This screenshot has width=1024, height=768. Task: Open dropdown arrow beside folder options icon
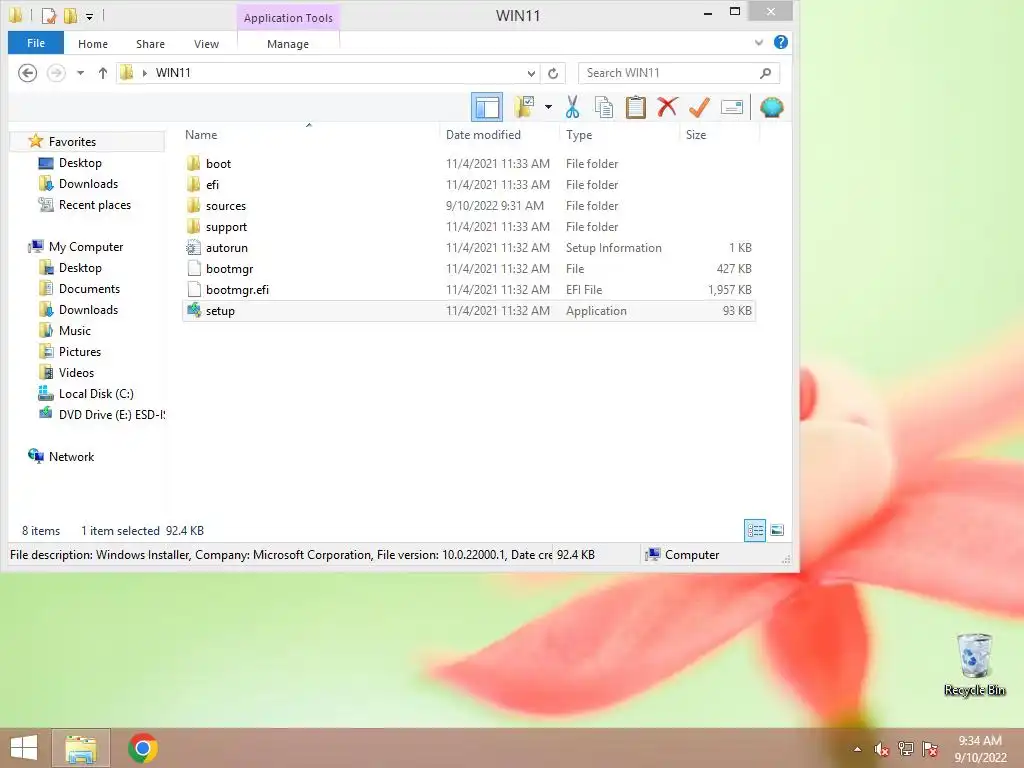[548, 107]
